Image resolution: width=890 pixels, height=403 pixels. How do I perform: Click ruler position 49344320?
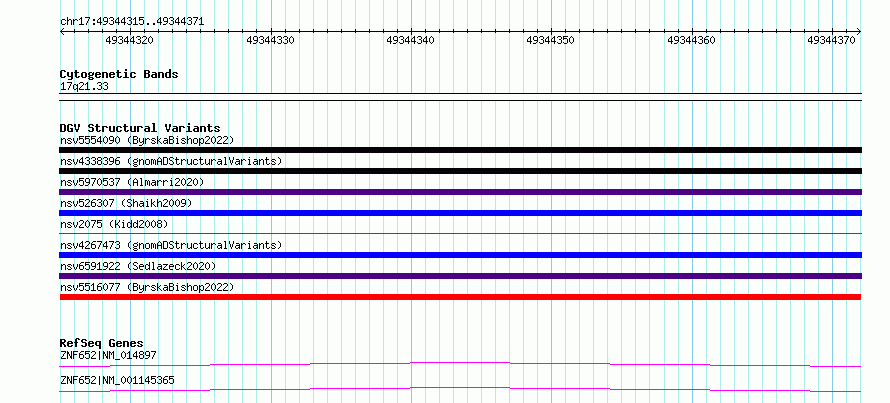[129, 40]
